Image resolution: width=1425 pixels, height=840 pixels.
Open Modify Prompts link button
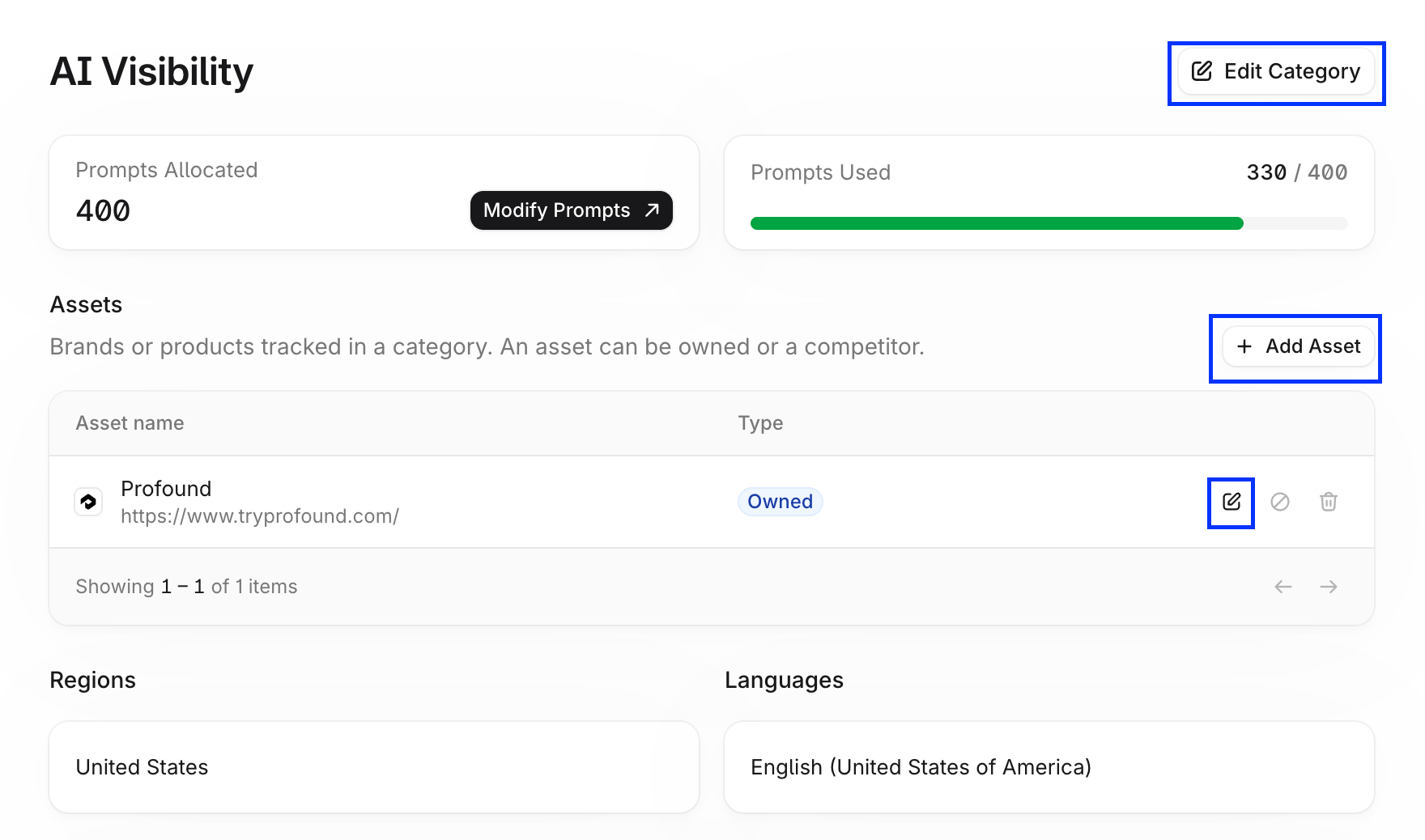click(572, 210)
